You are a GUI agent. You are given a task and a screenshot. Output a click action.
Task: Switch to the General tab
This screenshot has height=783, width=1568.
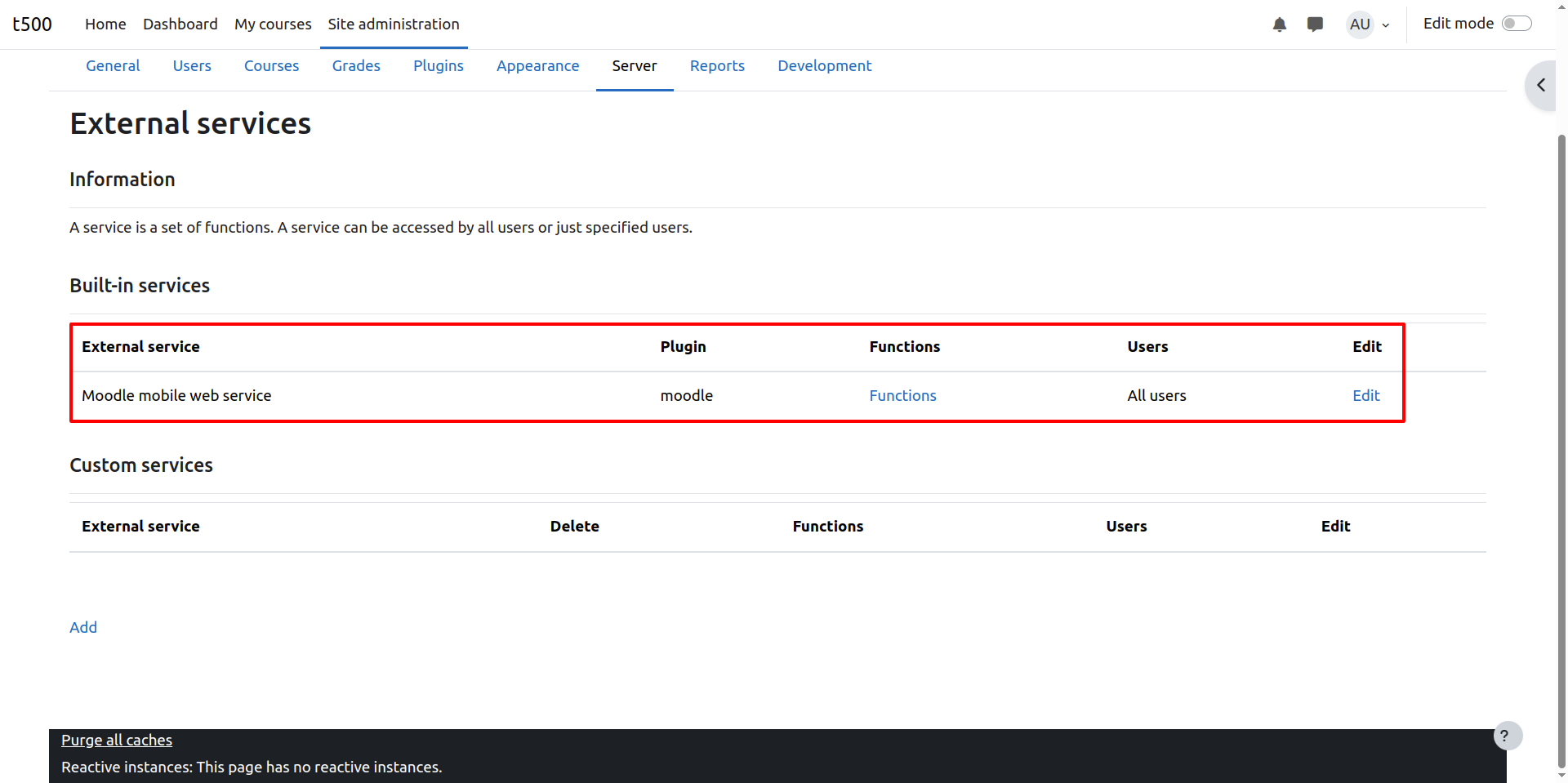point(113,66)
